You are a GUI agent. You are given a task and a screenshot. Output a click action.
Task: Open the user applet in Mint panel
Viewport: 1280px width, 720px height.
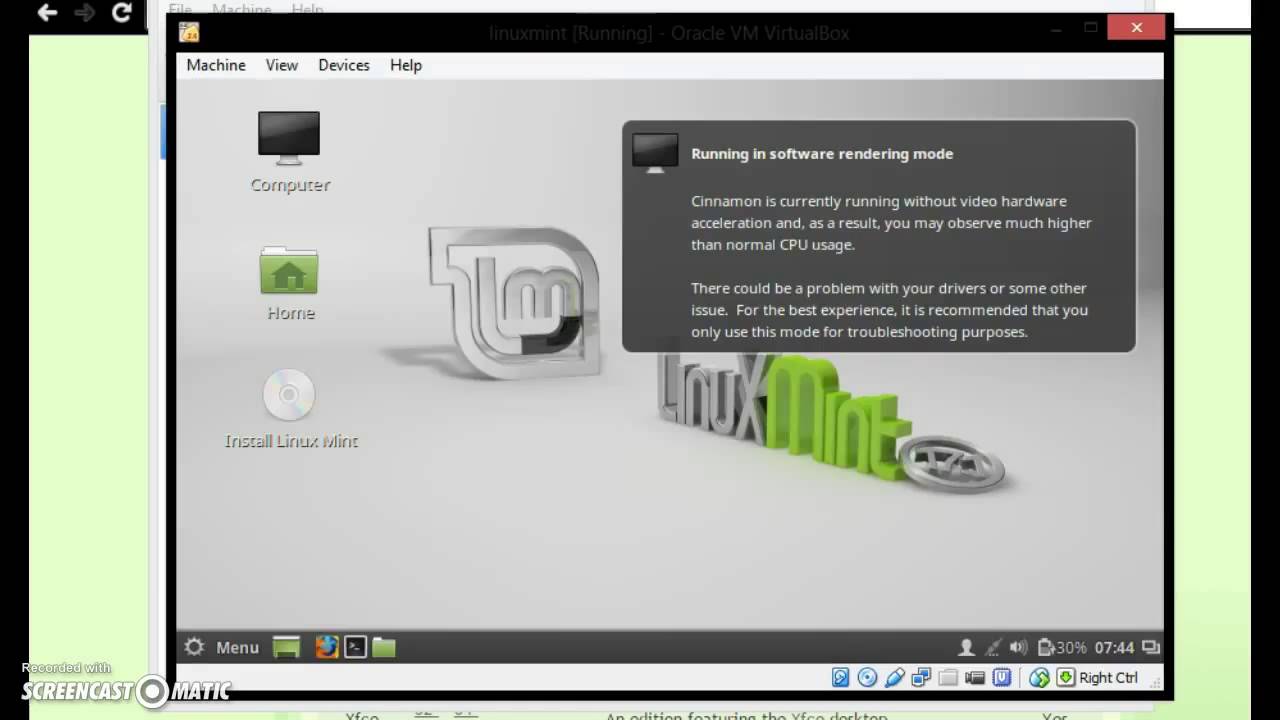coord(966,647)
